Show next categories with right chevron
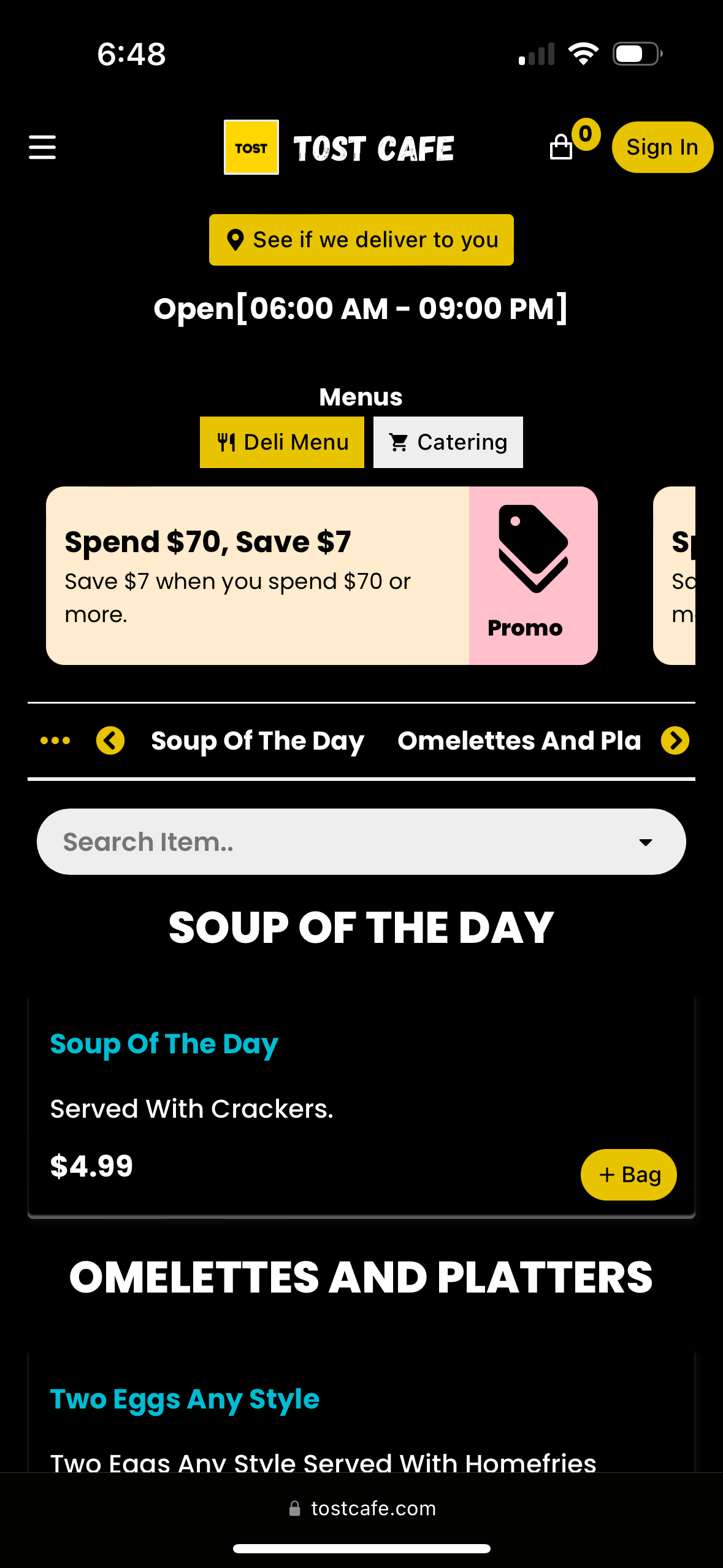Image resolution: width=723 pixels, height=1568 pixels. 675,740
